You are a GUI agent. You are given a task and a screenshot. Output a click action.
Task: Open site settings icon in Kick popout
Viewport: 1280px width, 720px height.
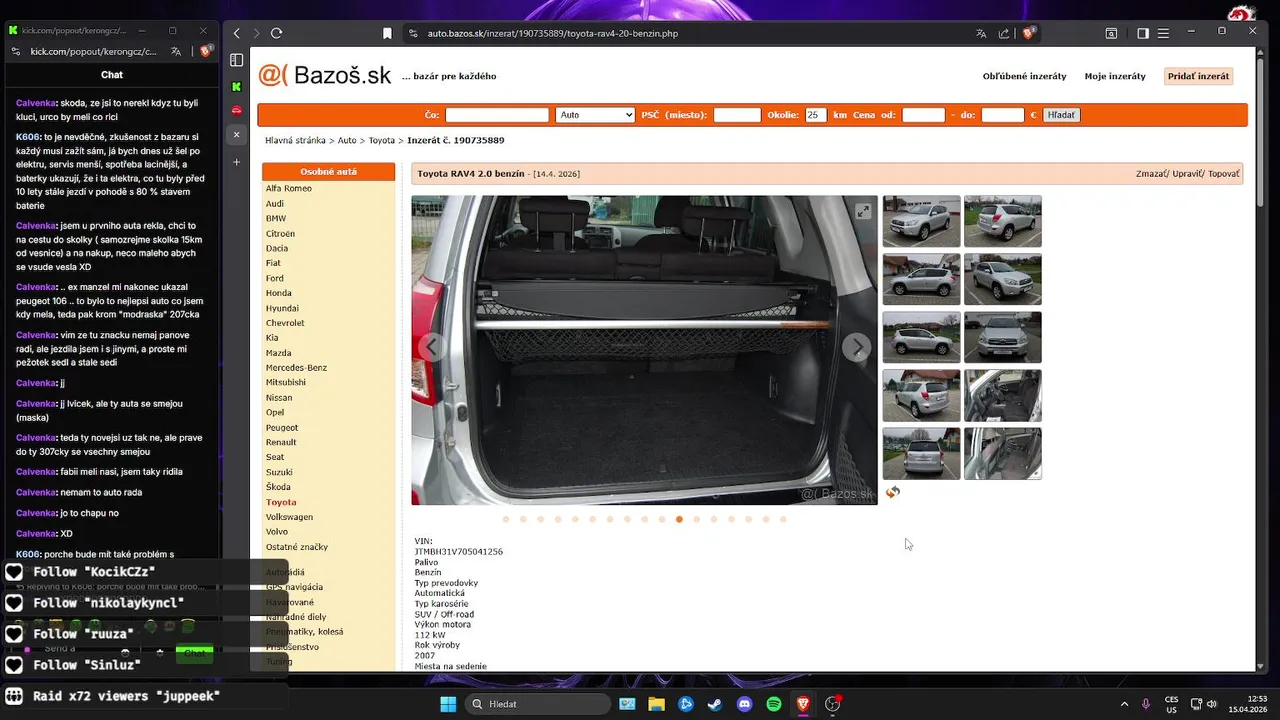tap(14, 51)
